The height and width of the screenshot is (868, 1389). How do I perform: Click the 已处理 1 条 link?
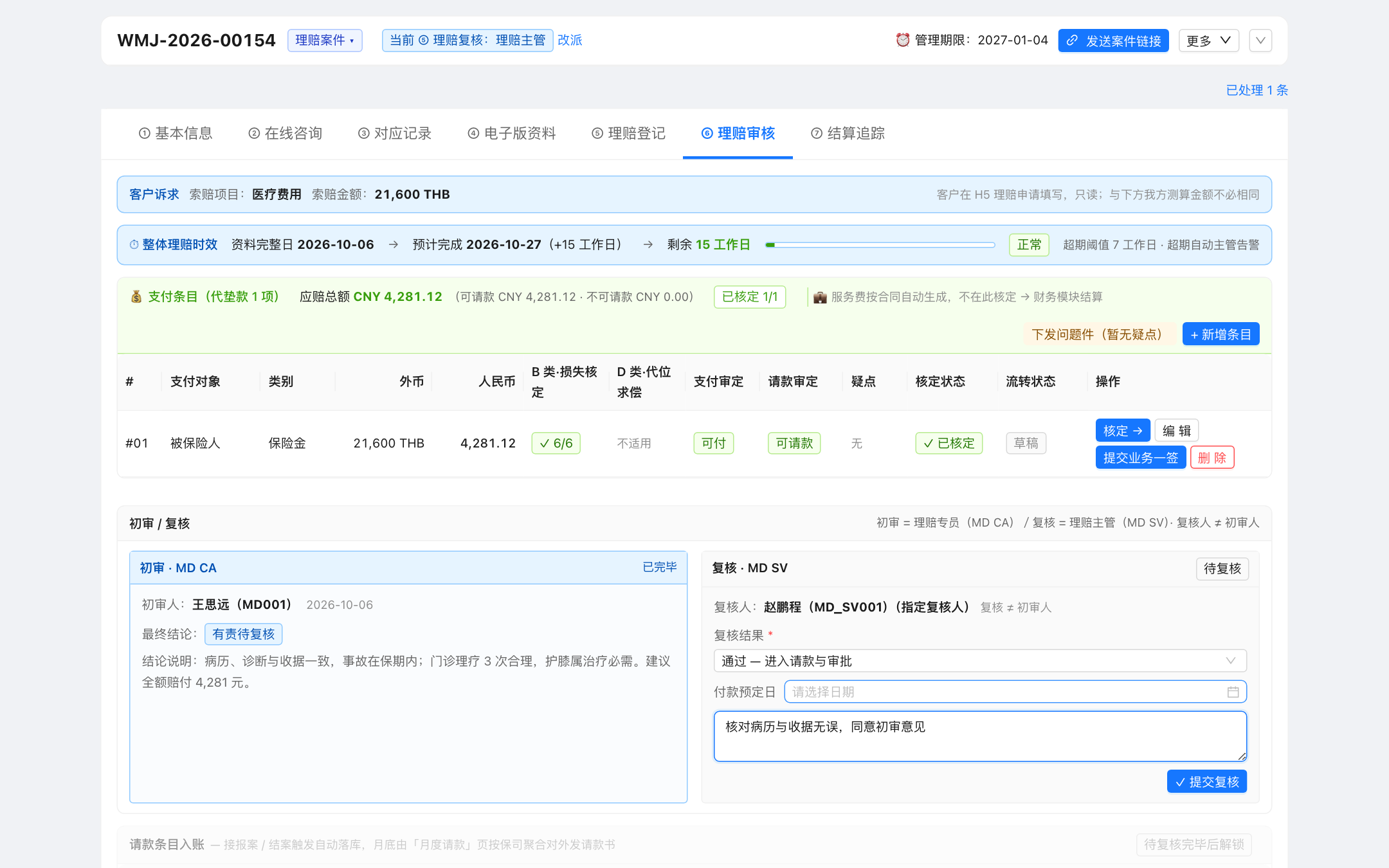pos(1257,90)
